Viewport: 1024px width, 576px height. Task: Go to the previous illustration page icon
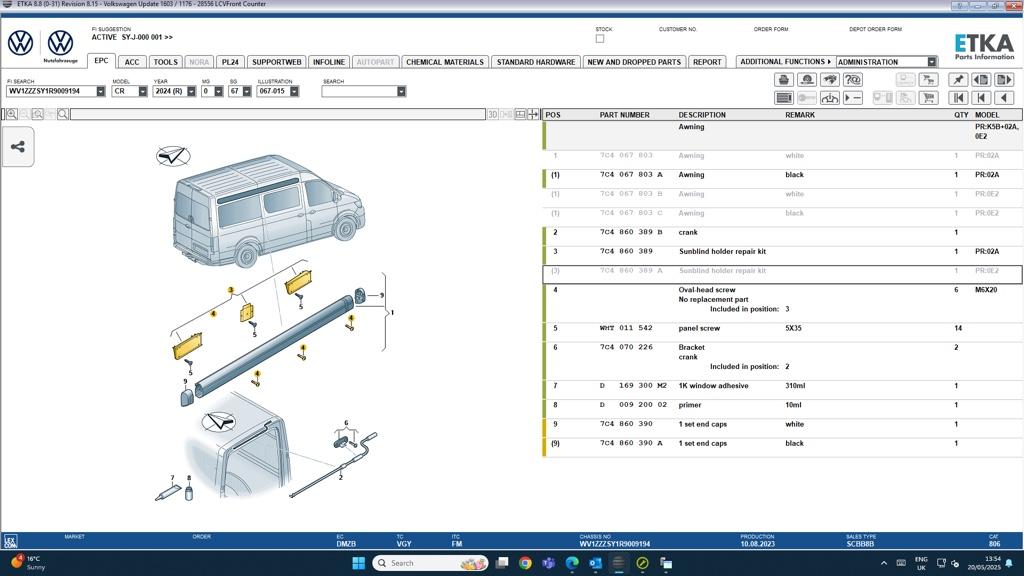point(981,80)
